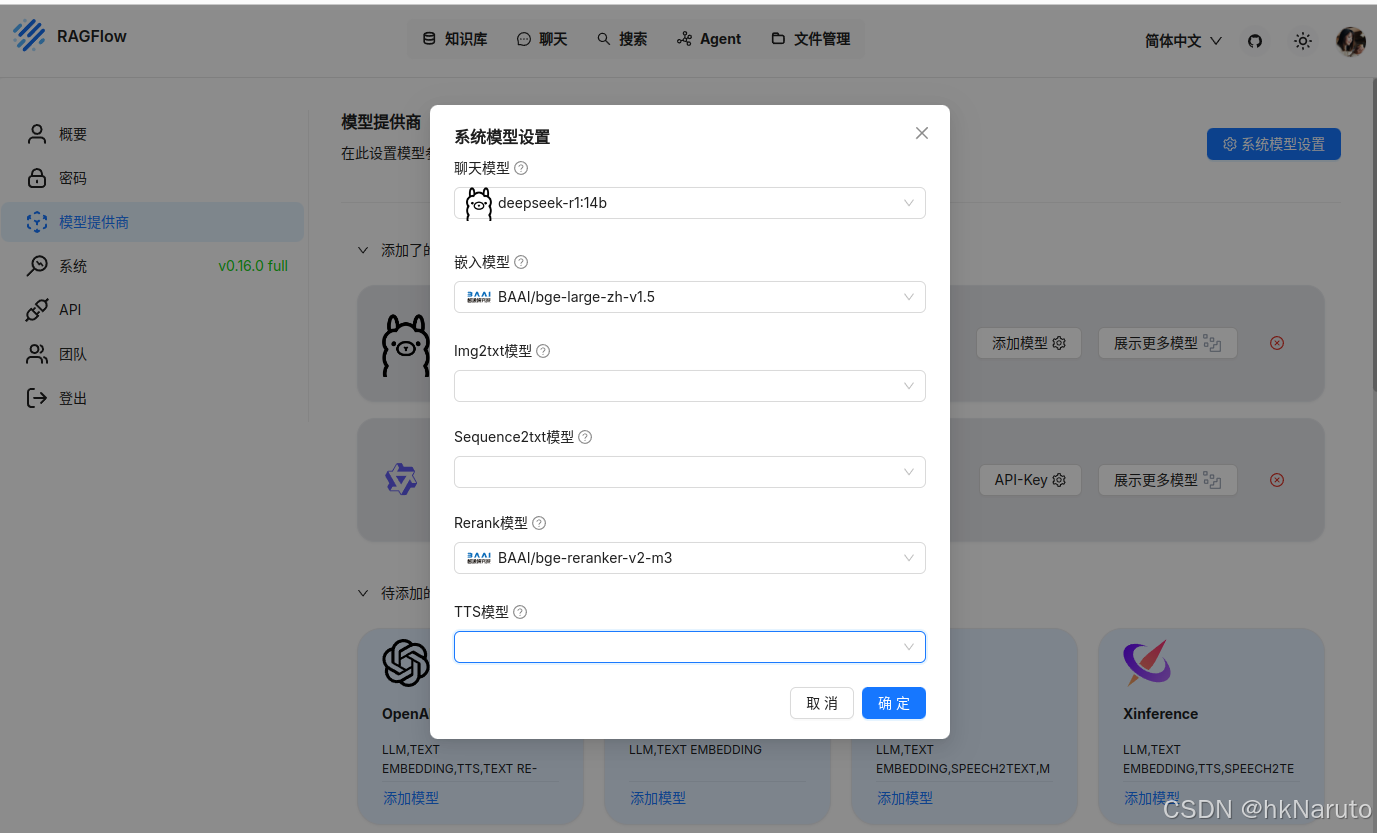Open the 简体中文 language dropdown
This screenshot has height=833, width=1377.
(1184, 41)
